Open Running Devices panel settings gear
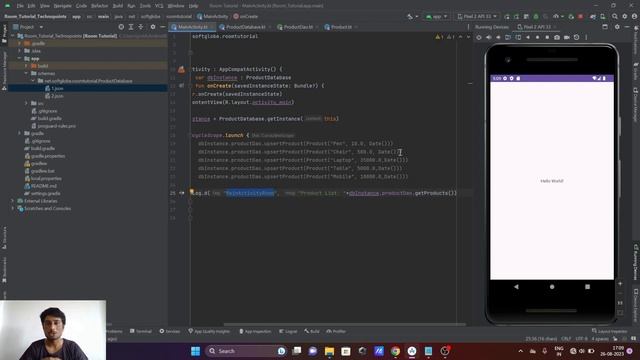 tap(617, 27)
